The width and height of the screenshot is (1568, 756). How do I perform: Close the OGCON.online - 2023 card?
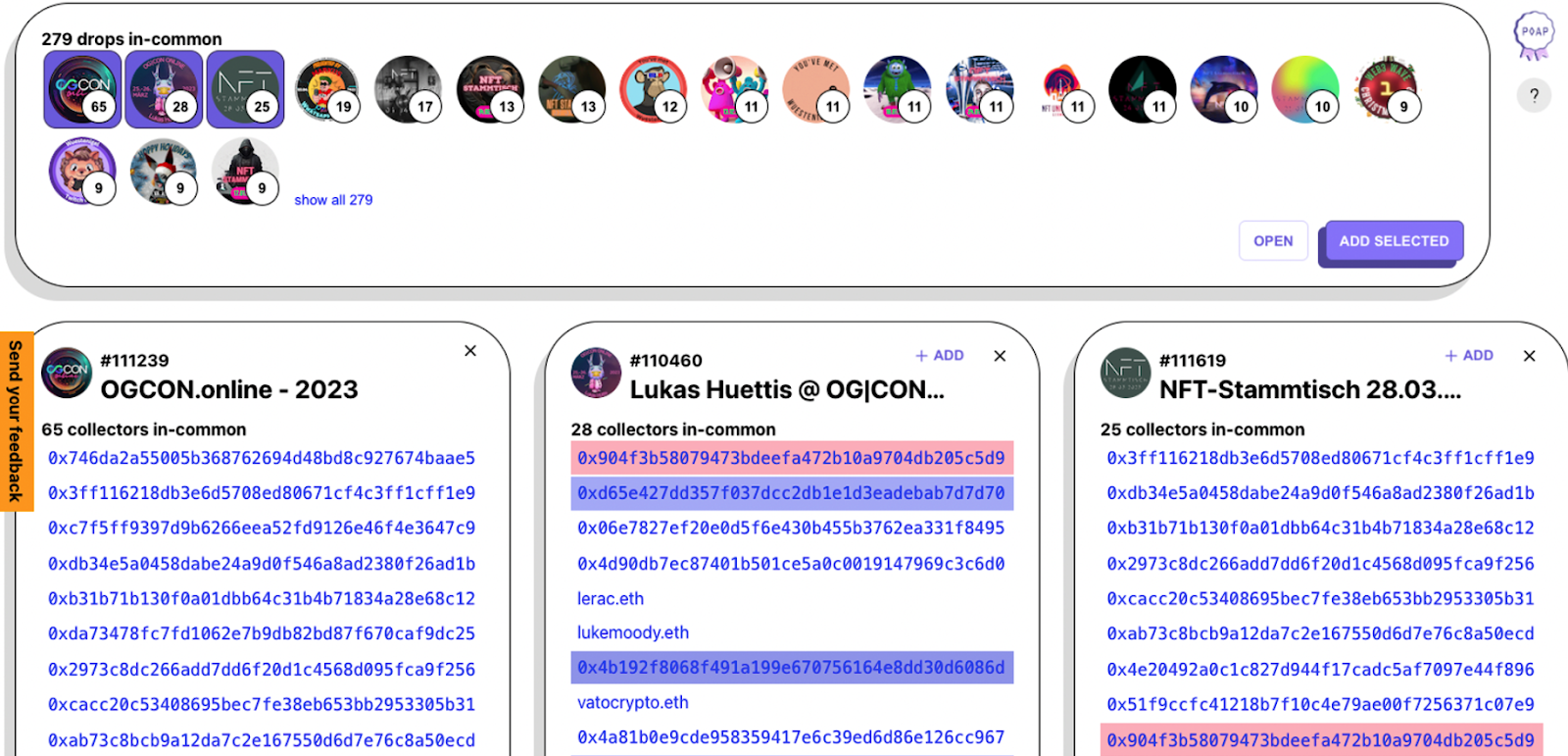470,351
